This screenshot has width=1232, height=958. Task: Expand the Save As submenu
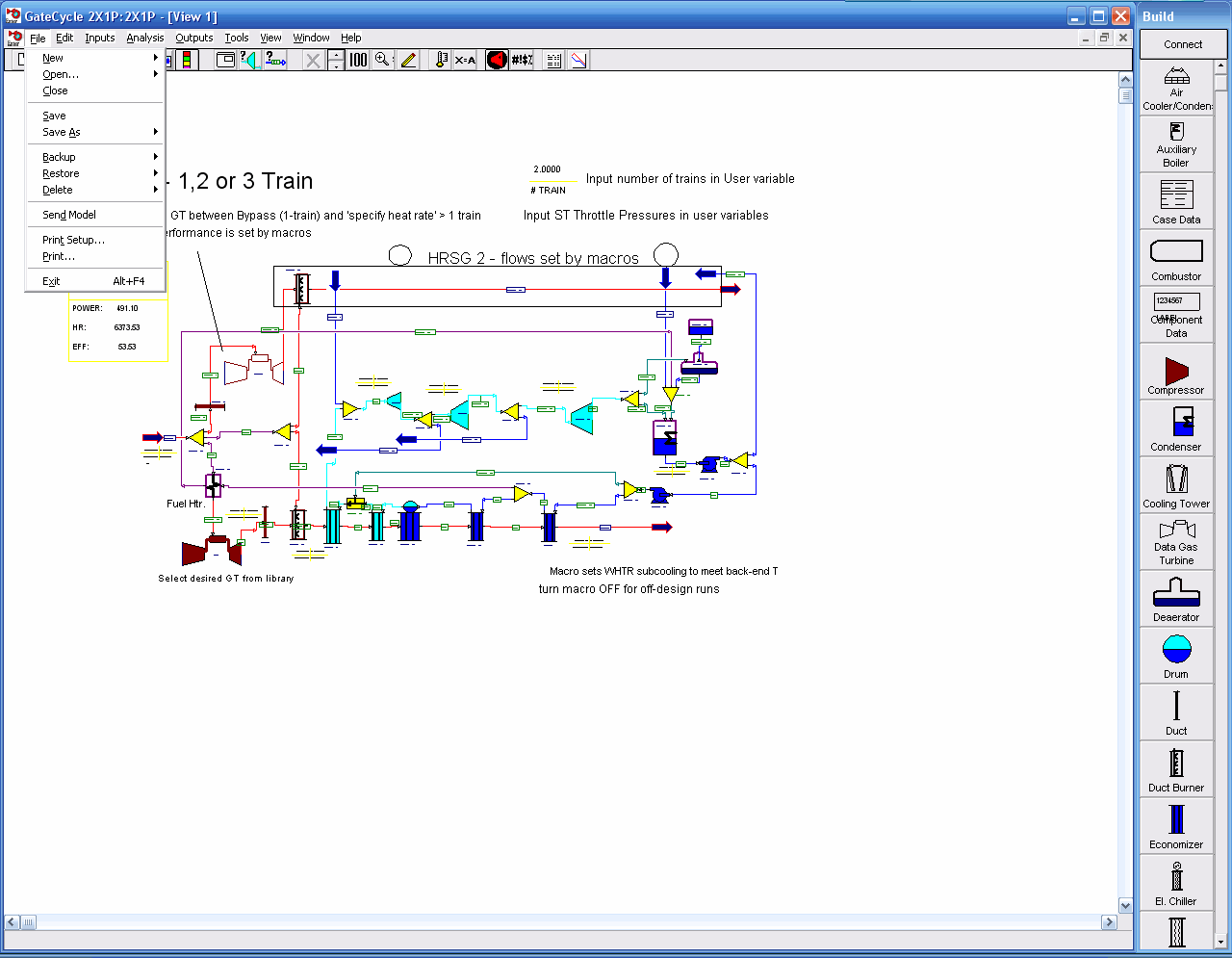pyautogui.click(x=95, y=132)
